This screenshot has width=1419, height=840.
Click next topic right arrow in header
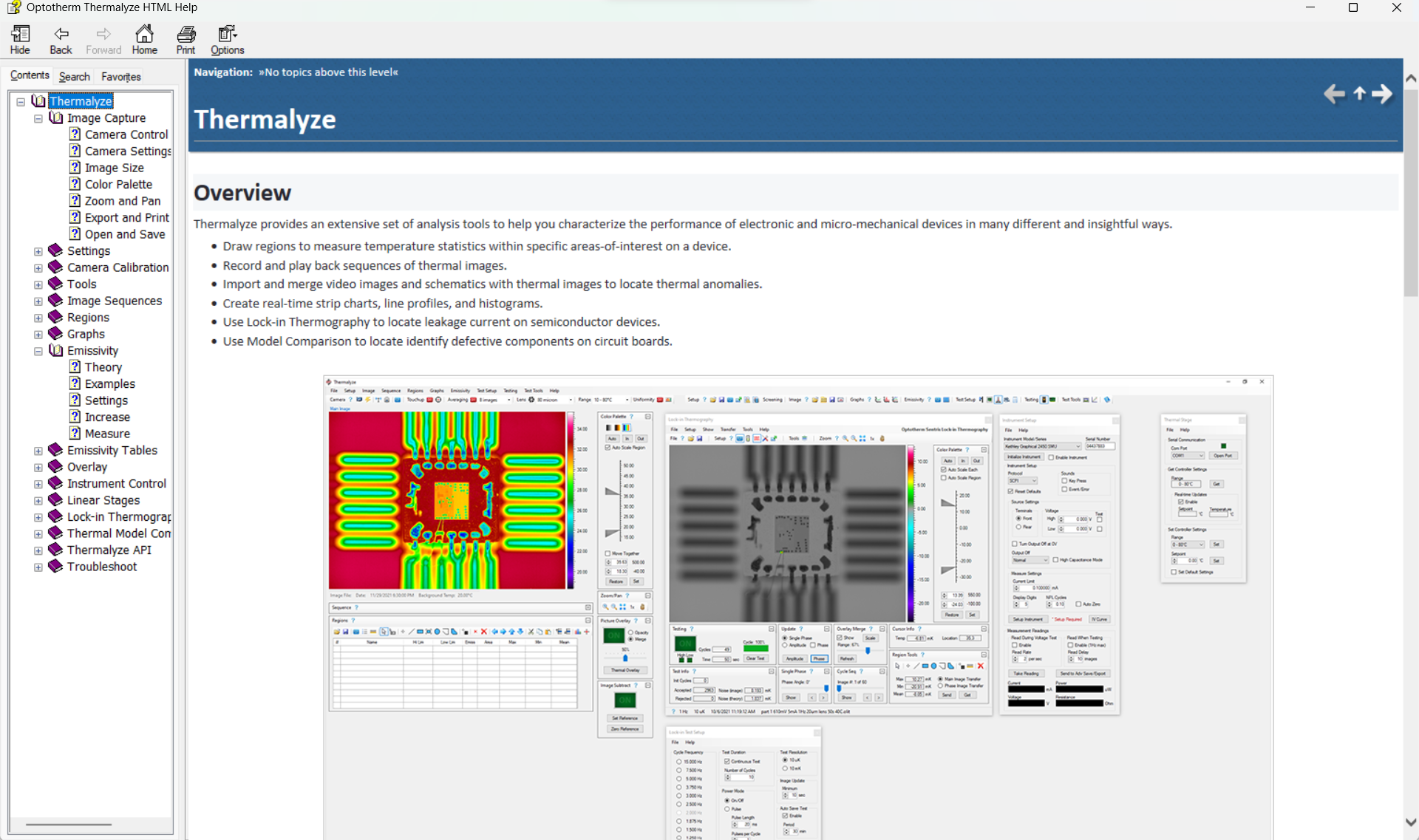(1382, 94)
